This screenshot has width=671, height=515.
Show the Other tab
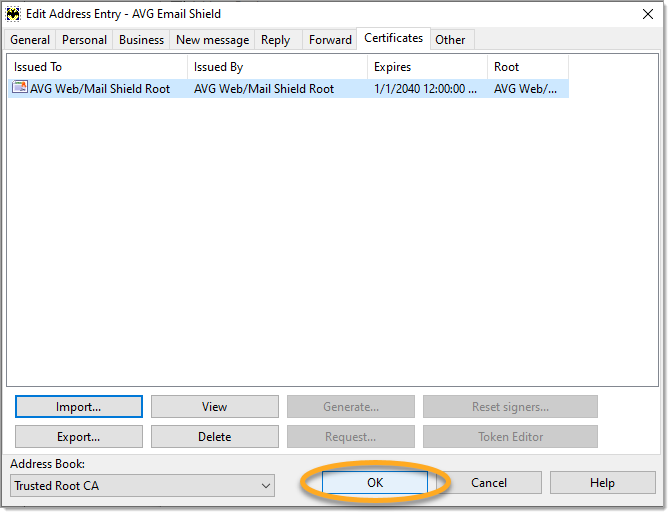450,40
